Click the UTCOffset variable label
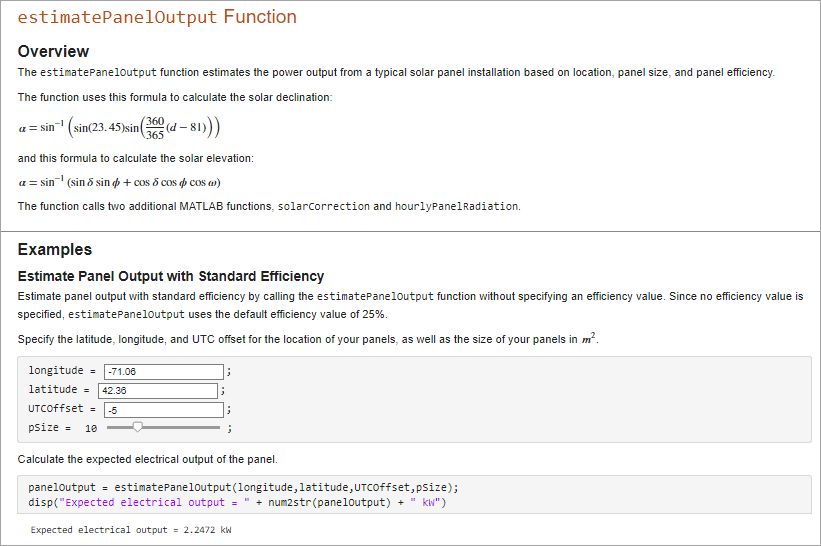821x546 pixels. point(55,409)
